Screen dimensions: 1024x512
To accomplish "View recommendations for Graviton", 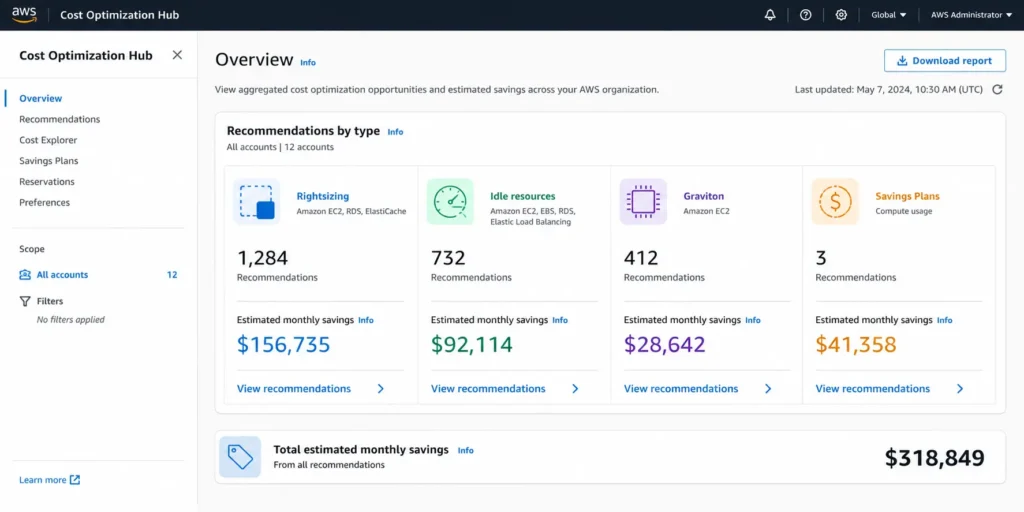I will 681,389.
